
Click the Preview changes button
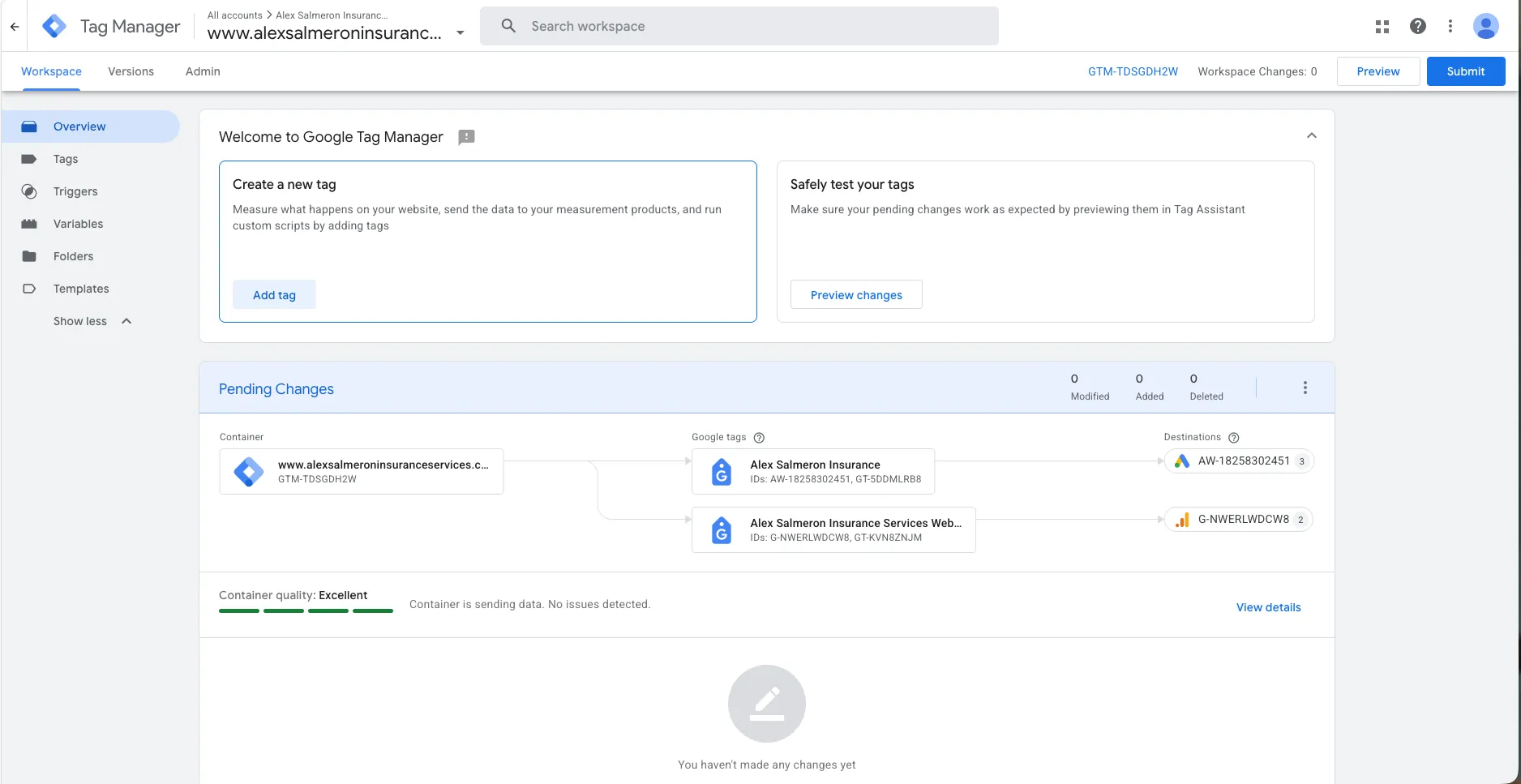pyautogui.click(x=856, y=295)
